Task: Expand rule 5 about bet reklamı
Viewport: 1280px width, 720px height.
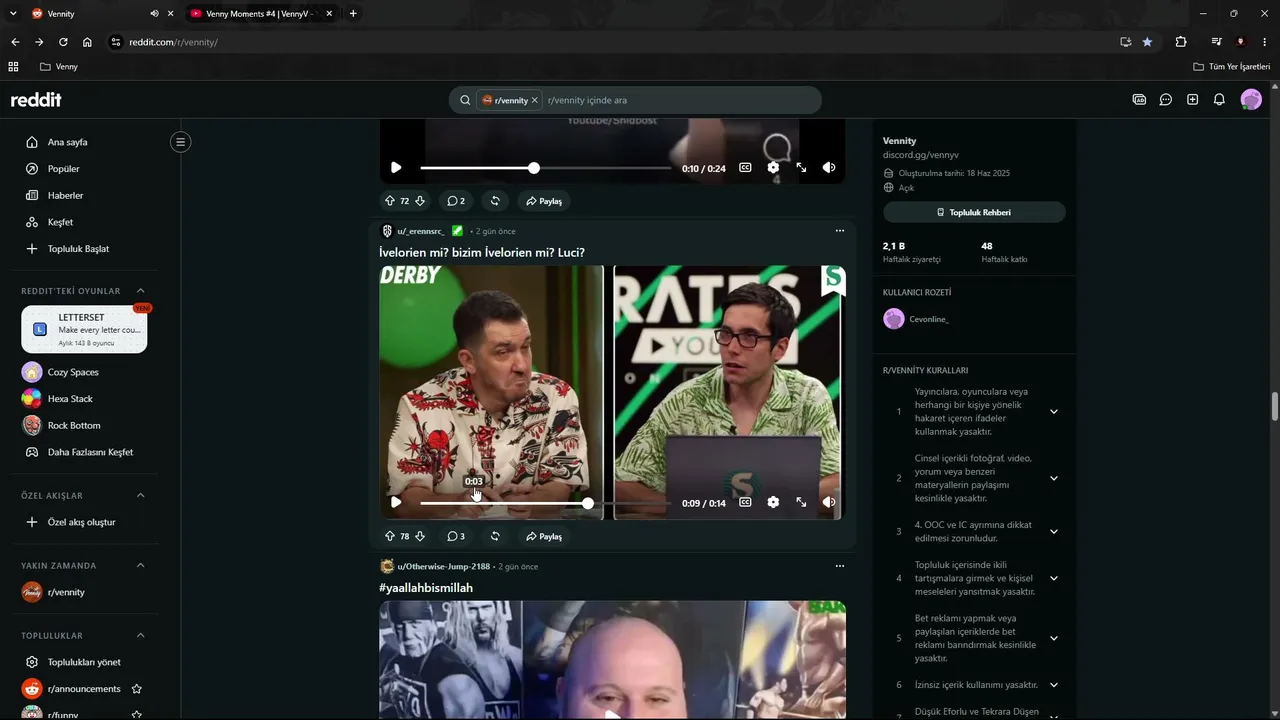Action: [x=1053, y=638]
